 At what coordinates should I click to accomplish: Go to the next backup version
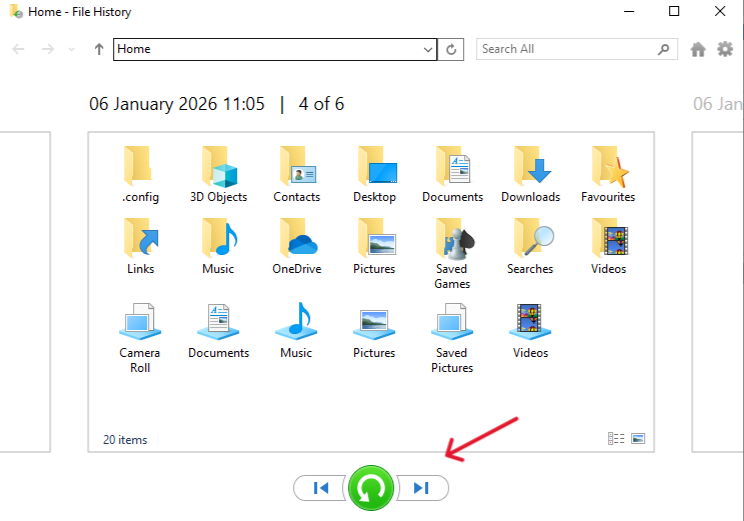point(421,488)
